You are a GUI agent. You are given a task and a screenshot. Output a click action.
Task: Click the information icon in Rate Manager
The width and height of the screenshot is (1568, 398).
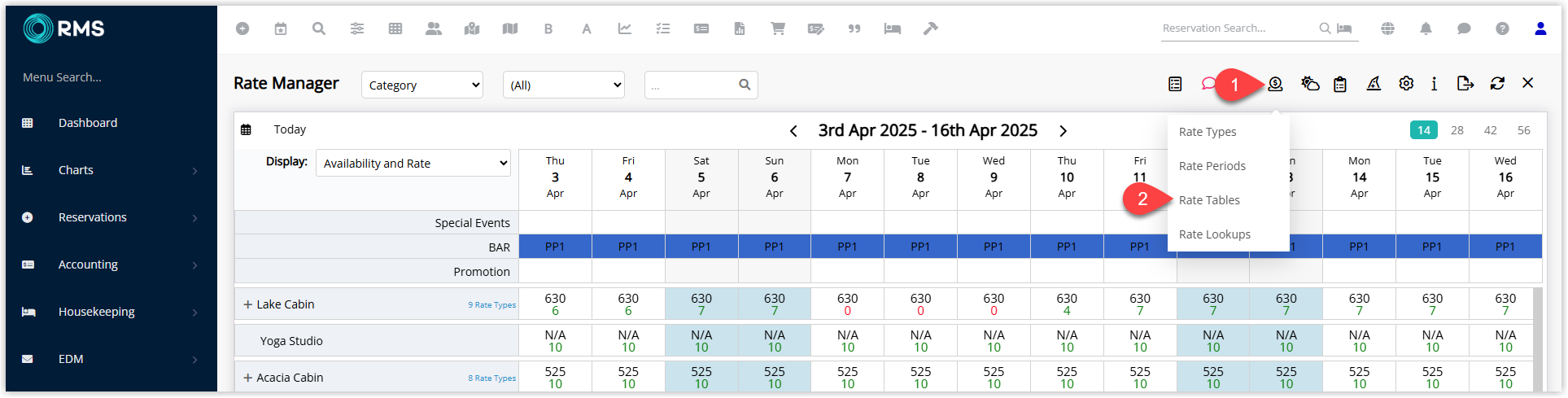(1435, 83)
